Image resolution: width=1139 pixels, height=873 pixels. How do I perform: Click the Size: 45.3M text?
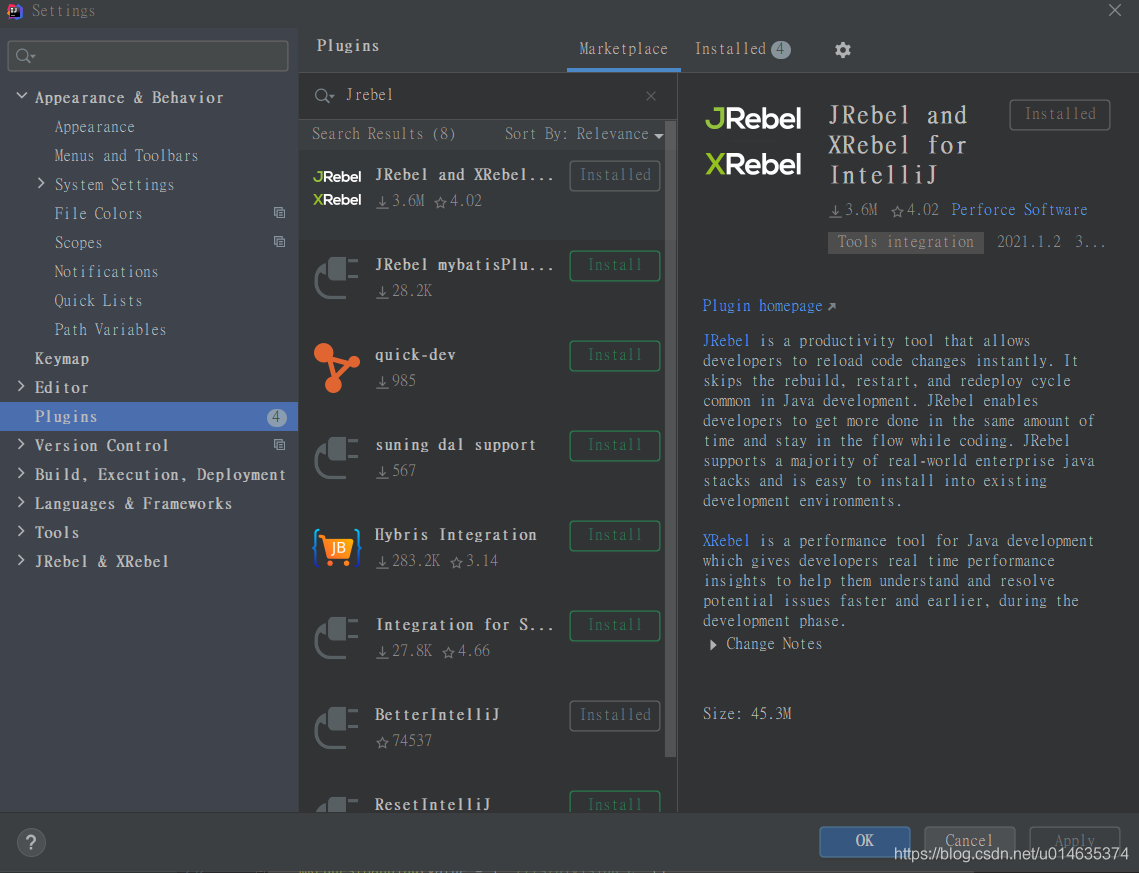747,714
